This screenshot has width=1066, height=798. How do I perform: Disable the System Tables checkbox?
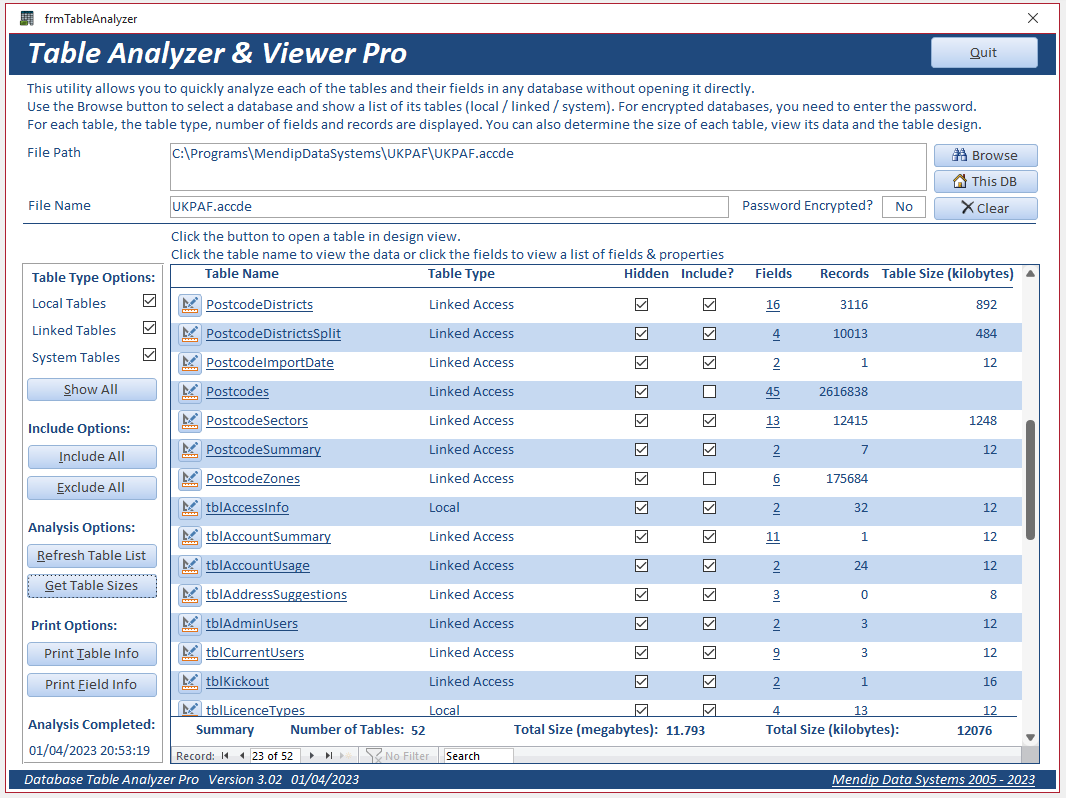150,355
